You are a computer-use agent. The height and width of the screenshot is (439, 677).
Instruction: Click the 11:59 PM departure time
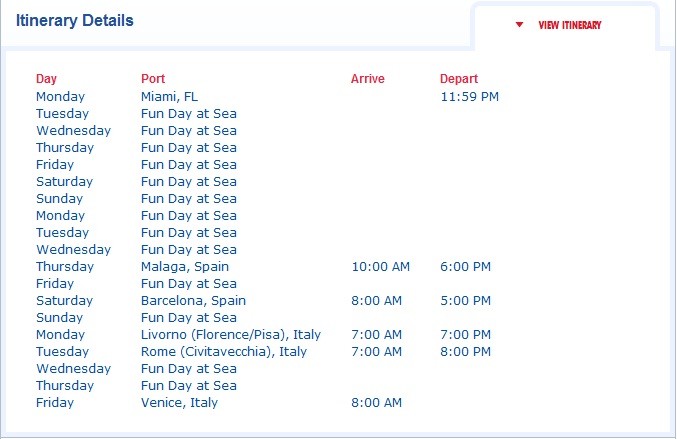click(469, 97)
